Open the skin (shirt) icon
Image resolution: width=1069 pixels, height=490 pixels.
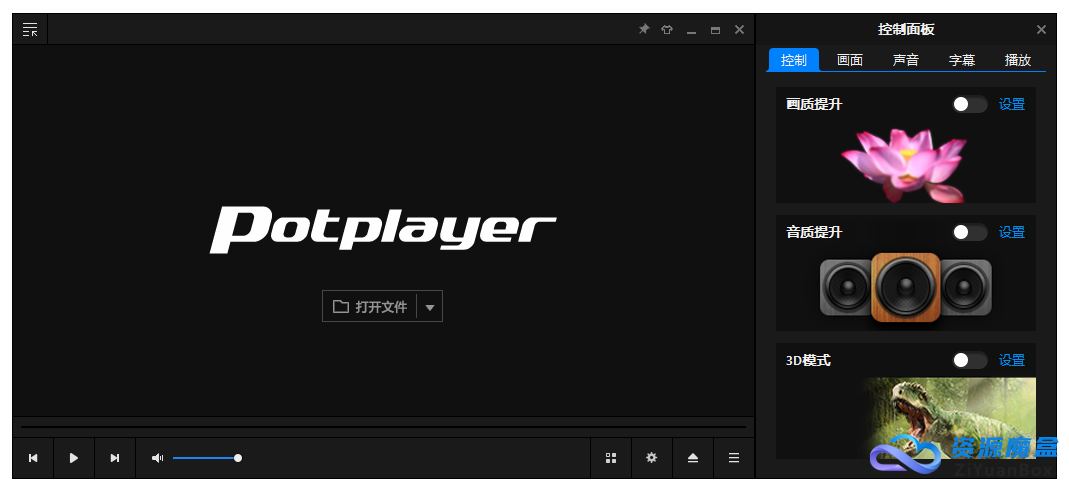click(667, 30)
